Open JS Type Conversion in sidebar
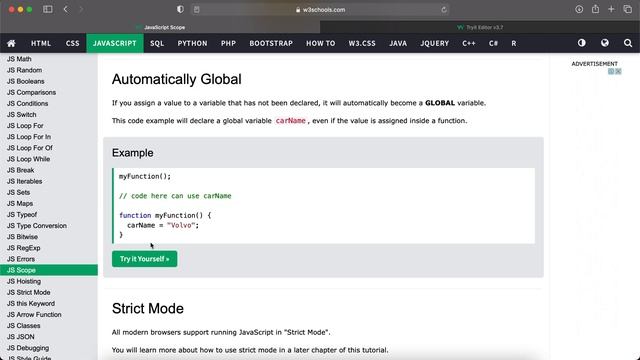Screen dimensions: 640x360 (x=49, y=226)
